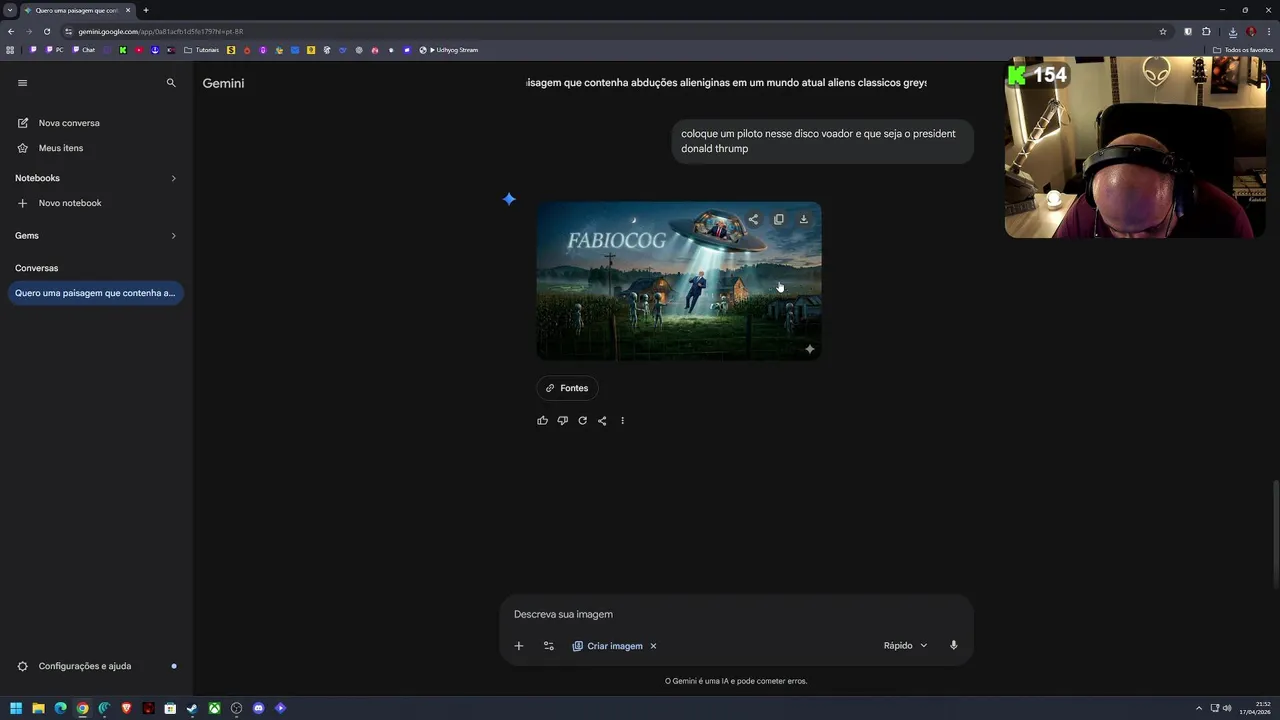Image resolution: width=1280 pixels, height=720 pixels.
Task: Click the Fontes sources button
Action: click(567, 388)
